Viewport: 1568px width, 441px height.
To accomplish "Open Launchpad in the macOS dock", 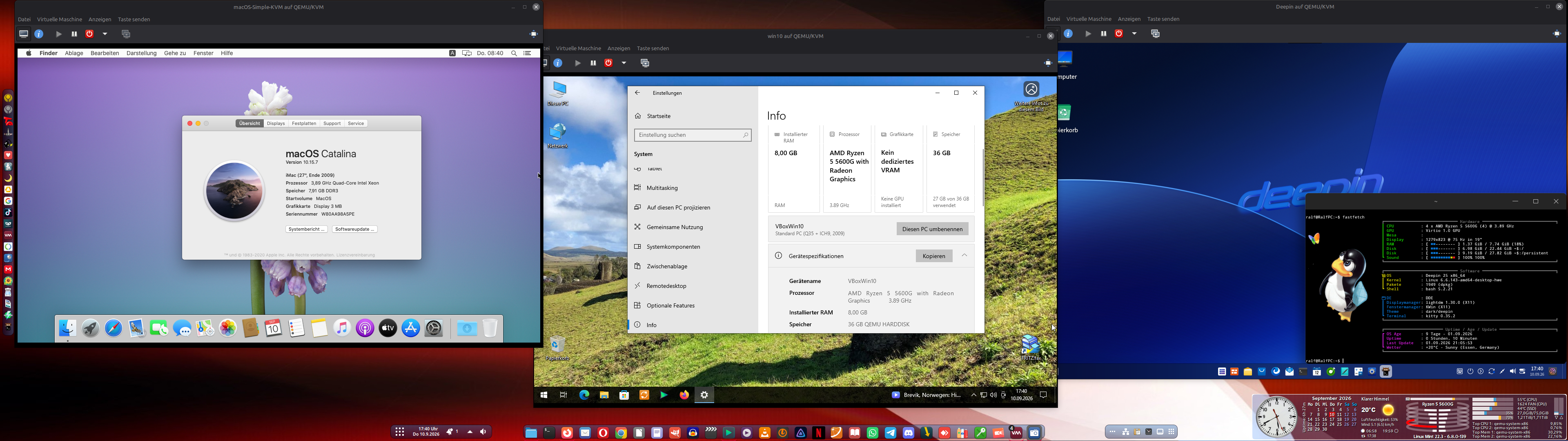I will click(x=91, y=329).
